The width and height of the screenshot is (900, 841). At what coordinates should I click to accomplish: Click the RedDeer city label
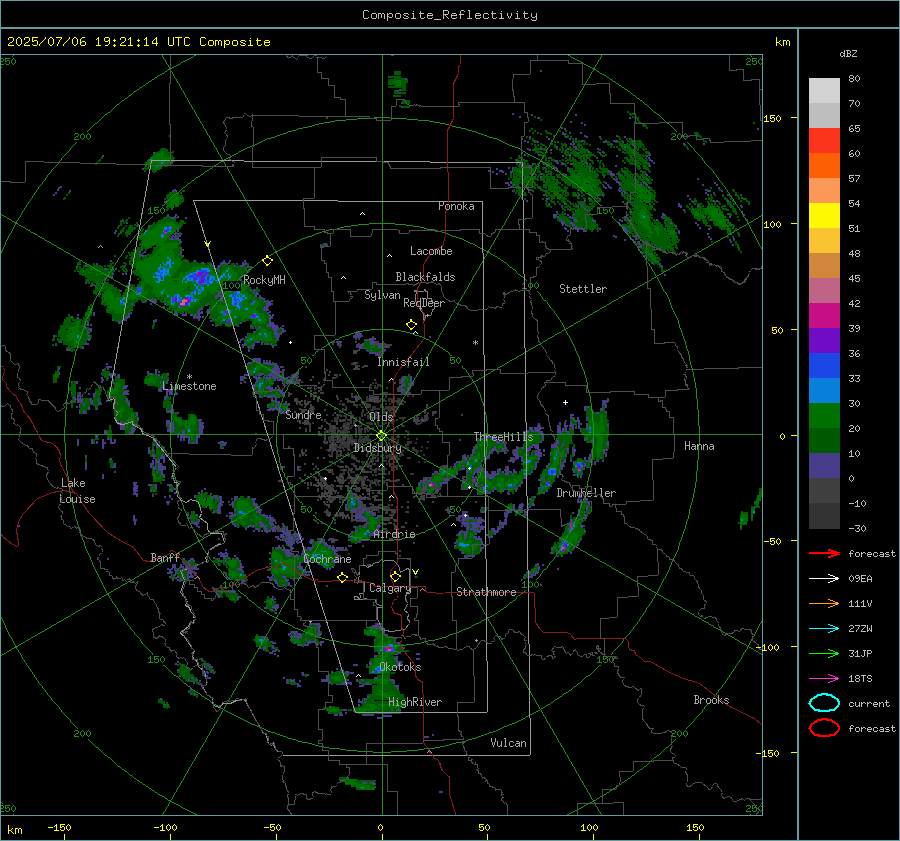[424, 303]
